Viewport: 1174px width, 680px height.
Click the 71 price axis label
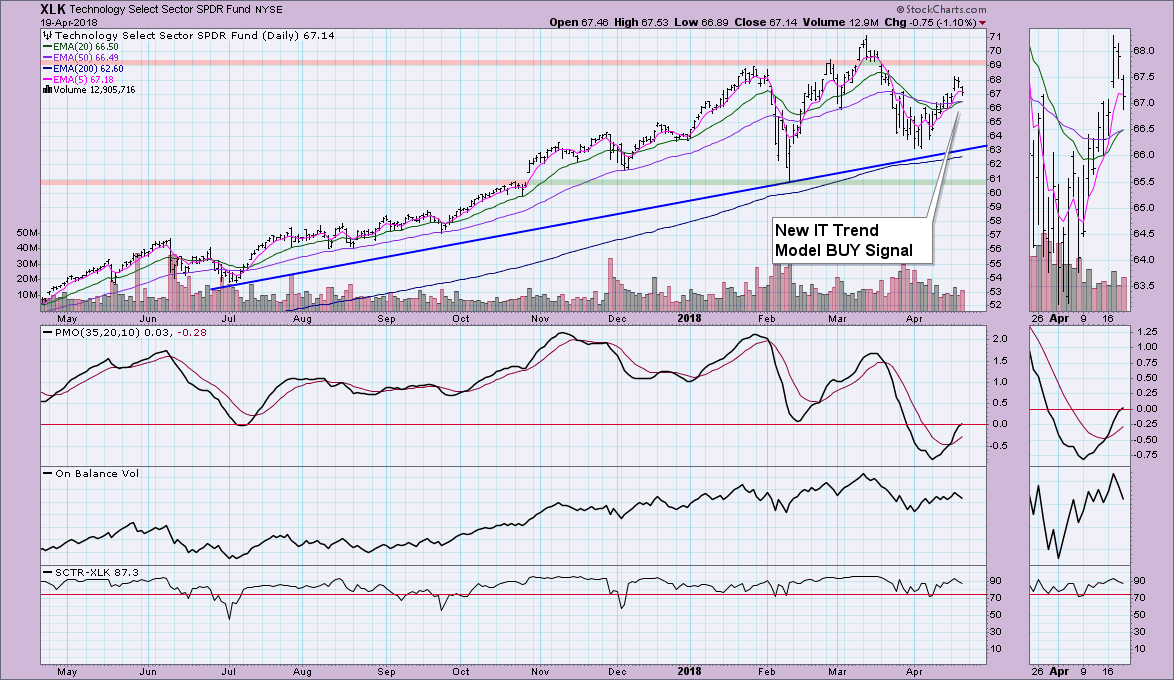coord(995,36)
